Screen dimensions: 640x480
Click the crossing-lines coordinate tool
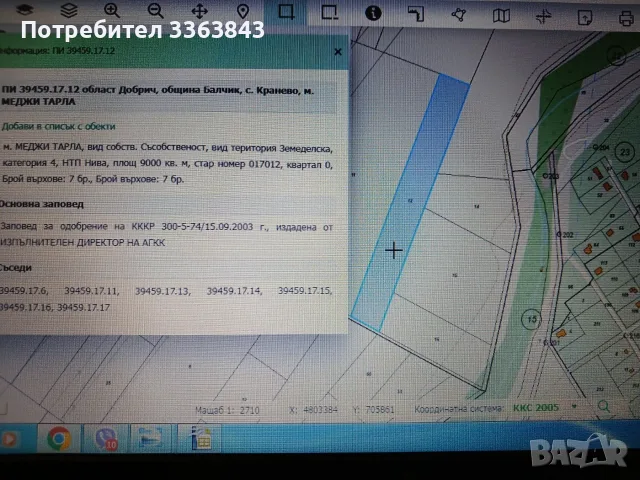click(543, 17)
